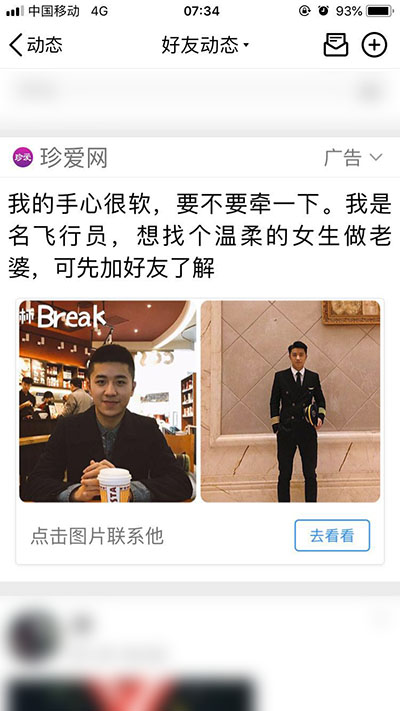Screen dimensions: 400x711
Task: Expand the 好友动态 dropdown title
Action: point(205,45)
